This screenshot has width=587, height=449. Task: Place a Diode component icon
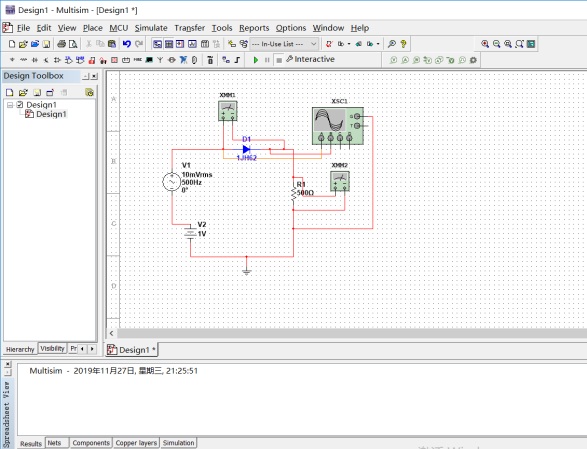(35, 60)
